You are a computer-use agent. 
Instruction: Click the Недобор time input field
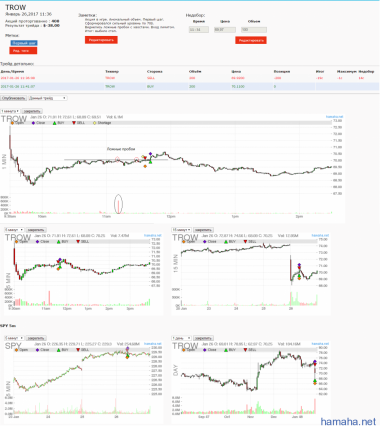click(x=199, y=30)
